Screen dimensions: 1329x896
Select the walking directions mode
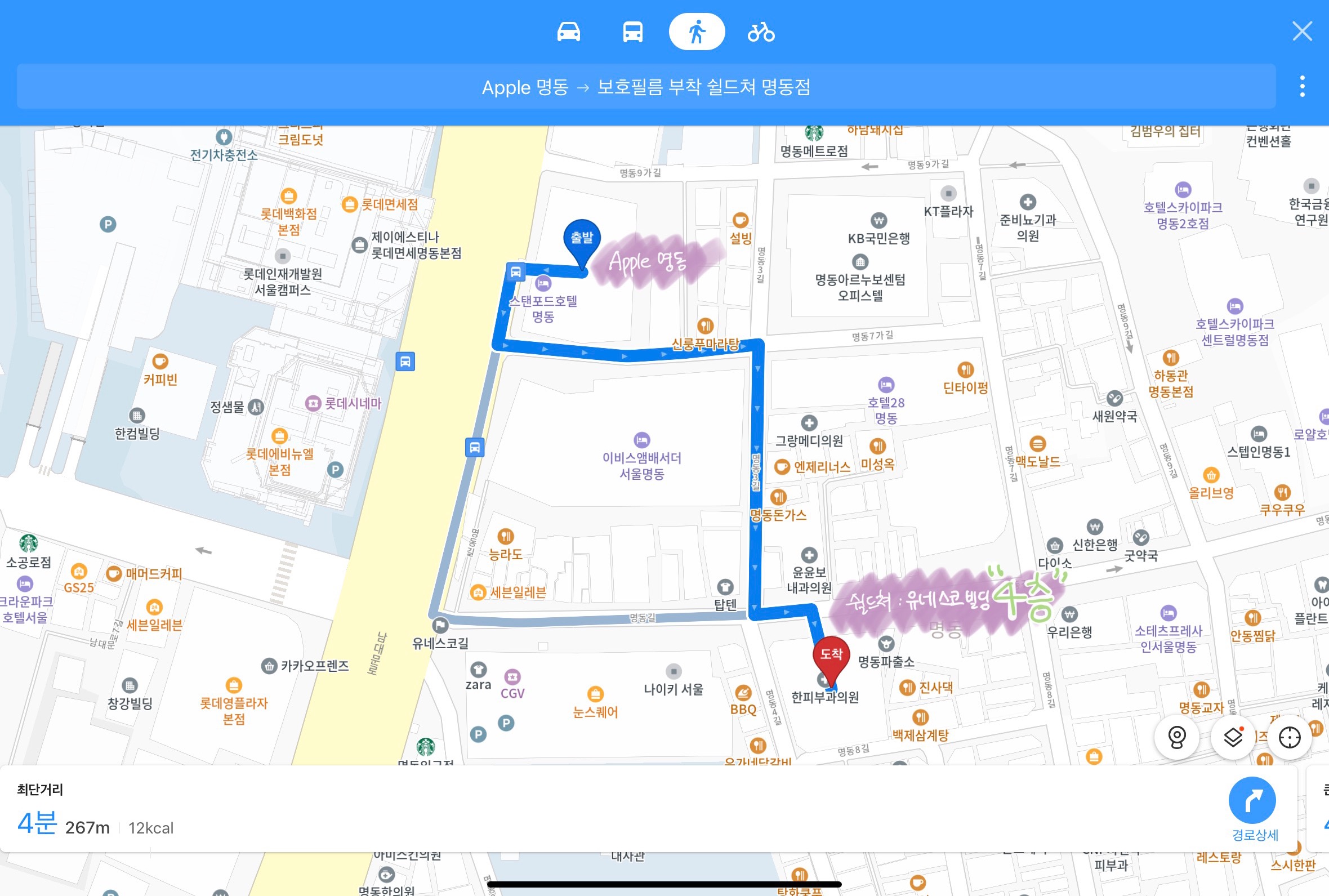(x=697, y=32)
